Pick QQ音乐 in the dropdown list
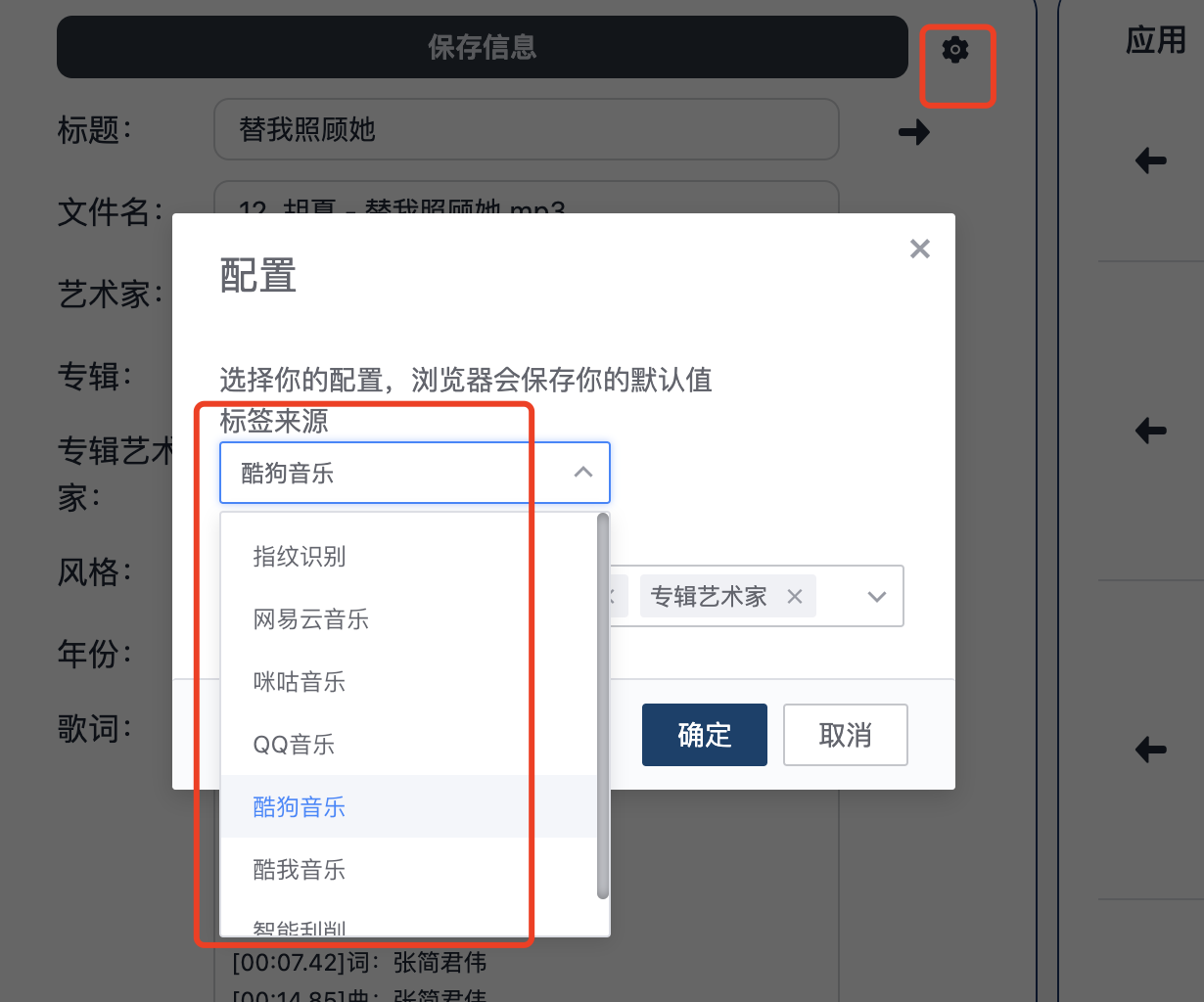The image size is (1204, 1002). (x=294, y=745)
